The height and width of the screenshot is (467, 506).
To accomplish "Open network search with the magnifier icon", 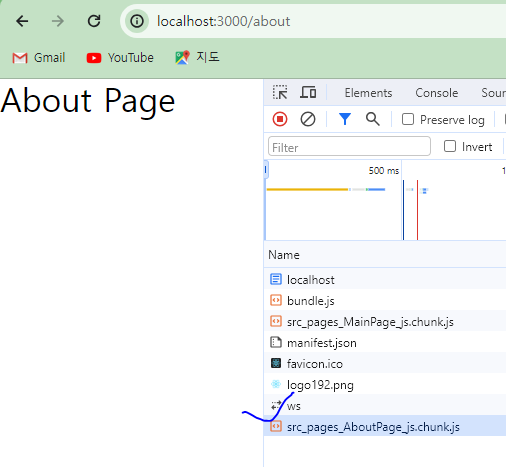I will [373, 119].
